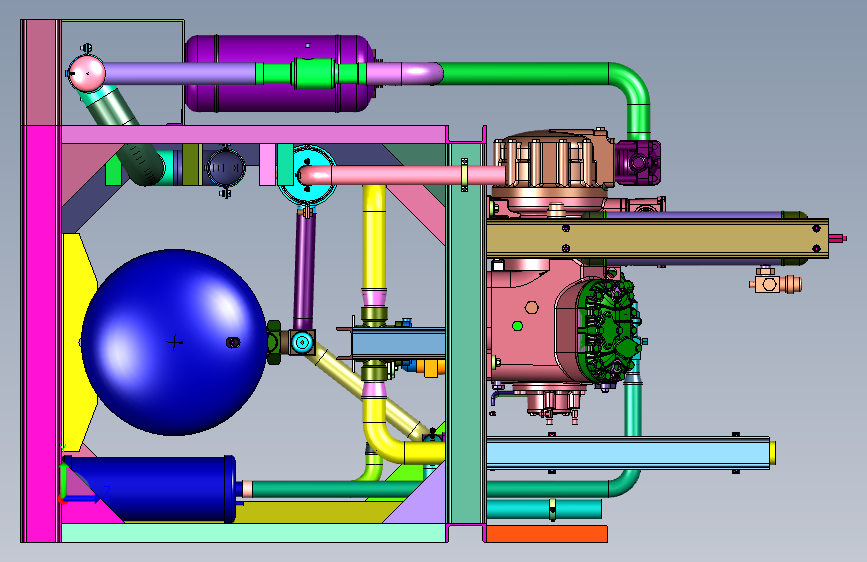
Task: Pick the steel blue box beam in center
Action: 398,343
